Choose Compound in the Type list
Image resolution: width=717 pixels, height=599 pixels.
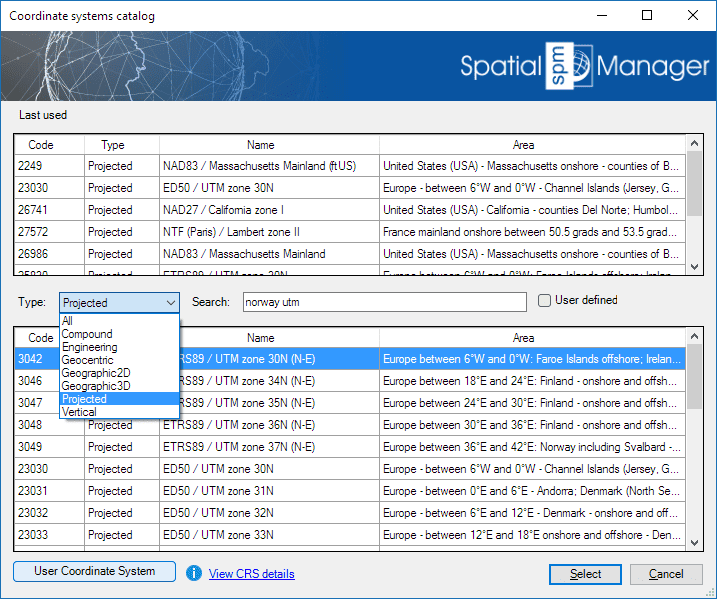coord(87,334)
